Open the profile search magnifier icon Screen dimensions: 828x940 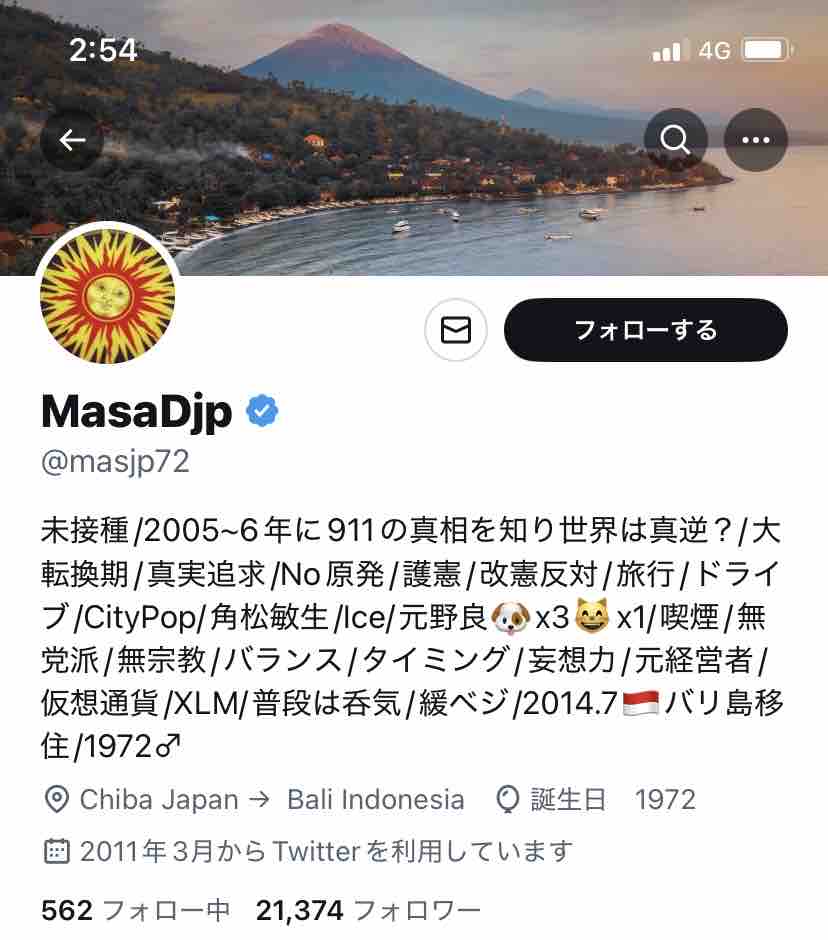pos(676,140)
